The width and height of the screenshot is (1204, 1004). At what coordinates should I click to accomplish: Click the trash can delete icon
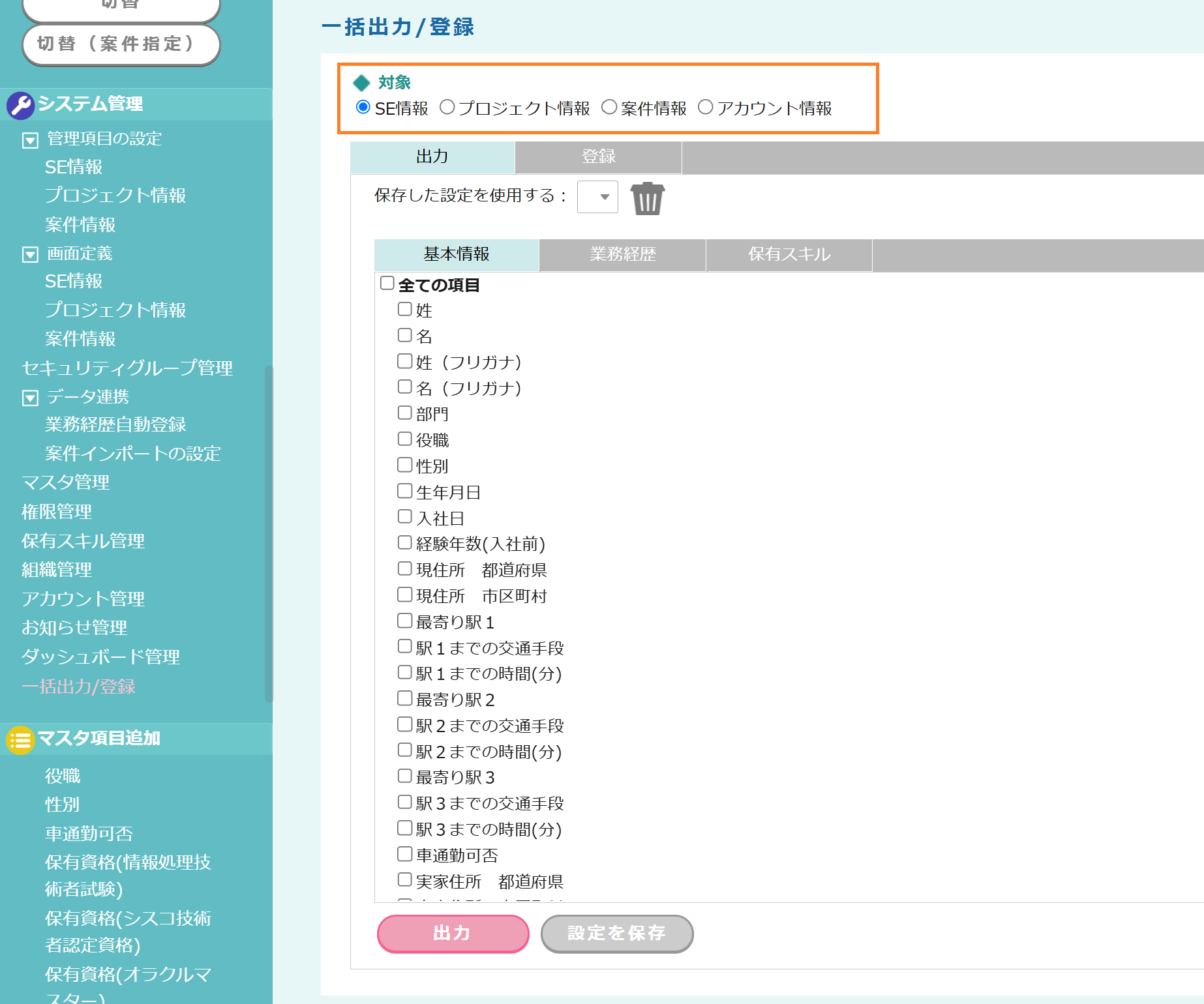pyautogui.click(x=647, y=198)
